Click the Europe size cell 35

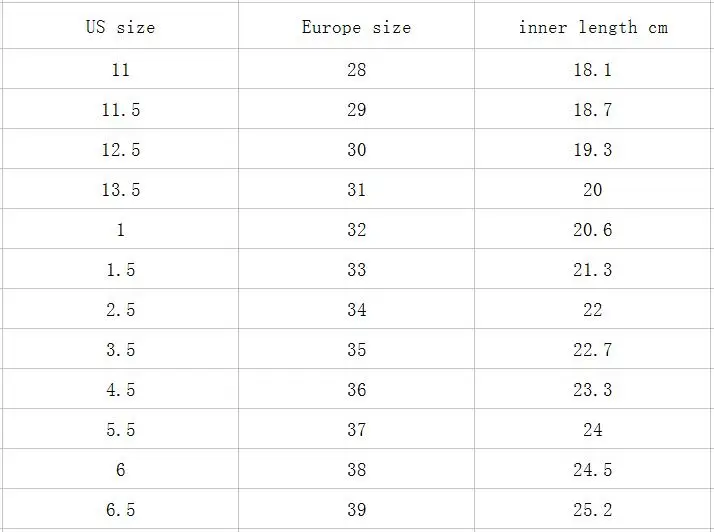pos(356,349)
